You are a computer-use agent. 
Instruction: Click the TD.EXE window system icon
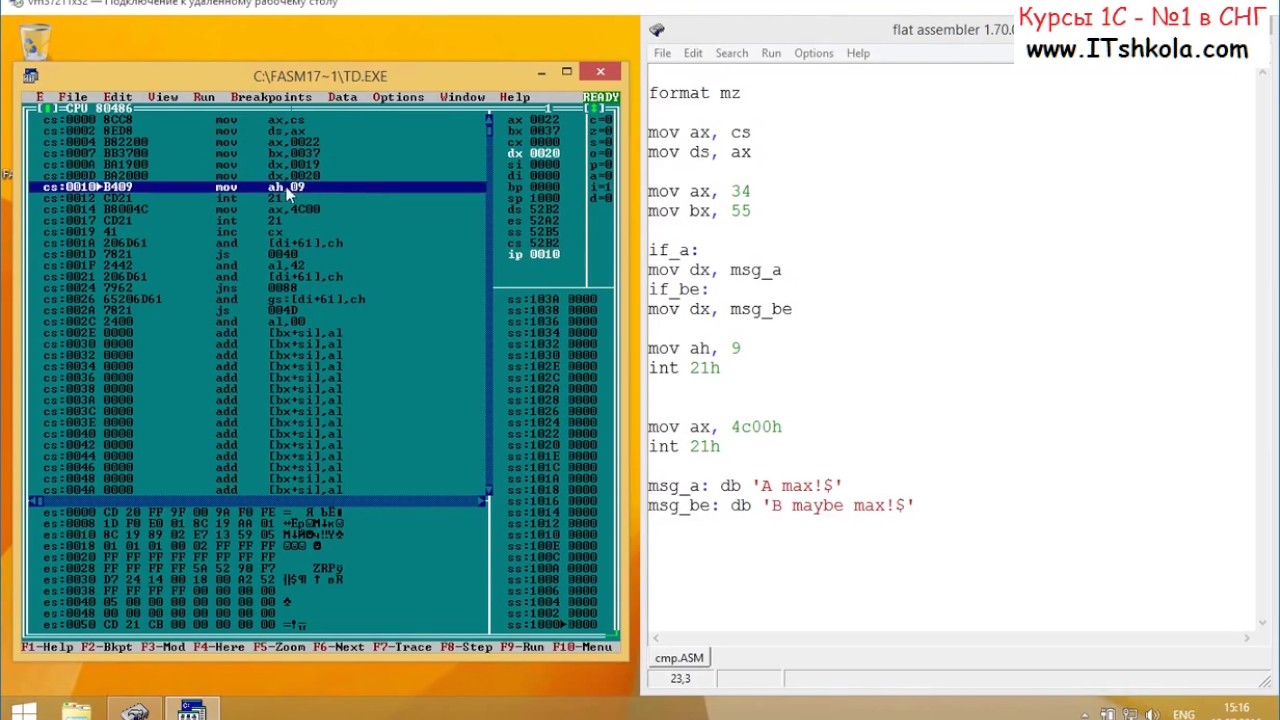31,76
